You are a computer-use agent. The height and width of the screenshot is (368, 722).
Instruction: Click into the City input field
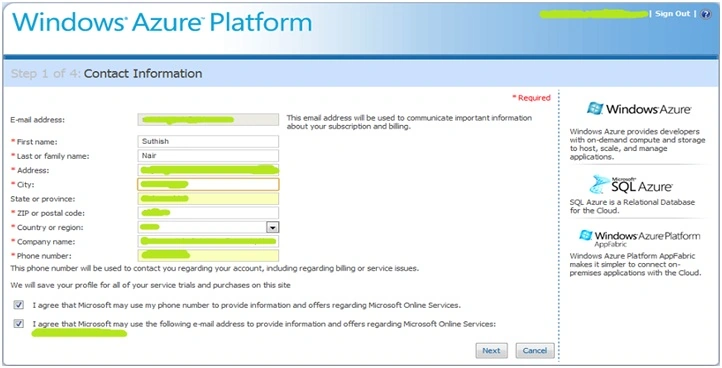pyautogui.click(x=208, y=184)
